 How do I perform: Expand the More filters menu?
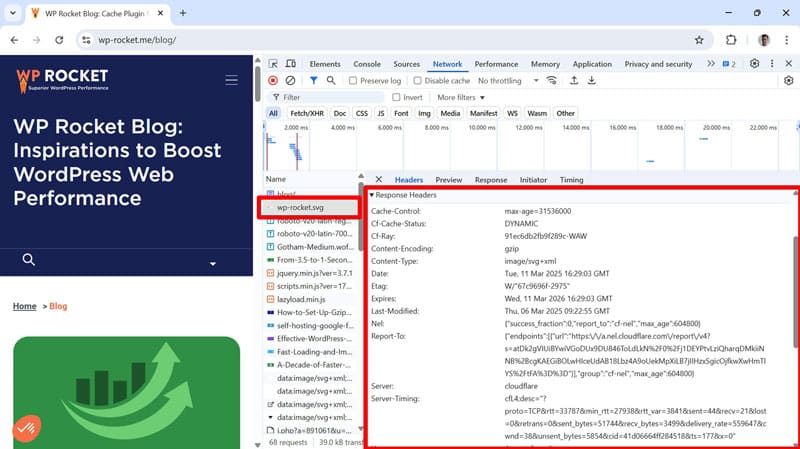click(461, 97)
